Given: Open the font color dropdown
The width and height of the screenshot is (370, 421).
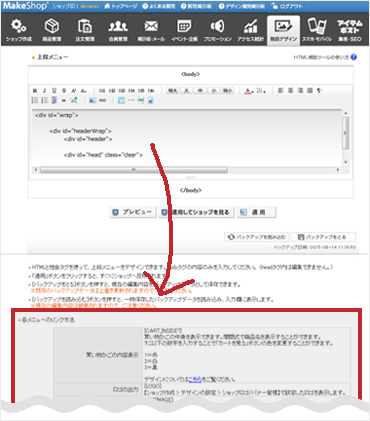Looking at the screenshot, I should point(249,91).
